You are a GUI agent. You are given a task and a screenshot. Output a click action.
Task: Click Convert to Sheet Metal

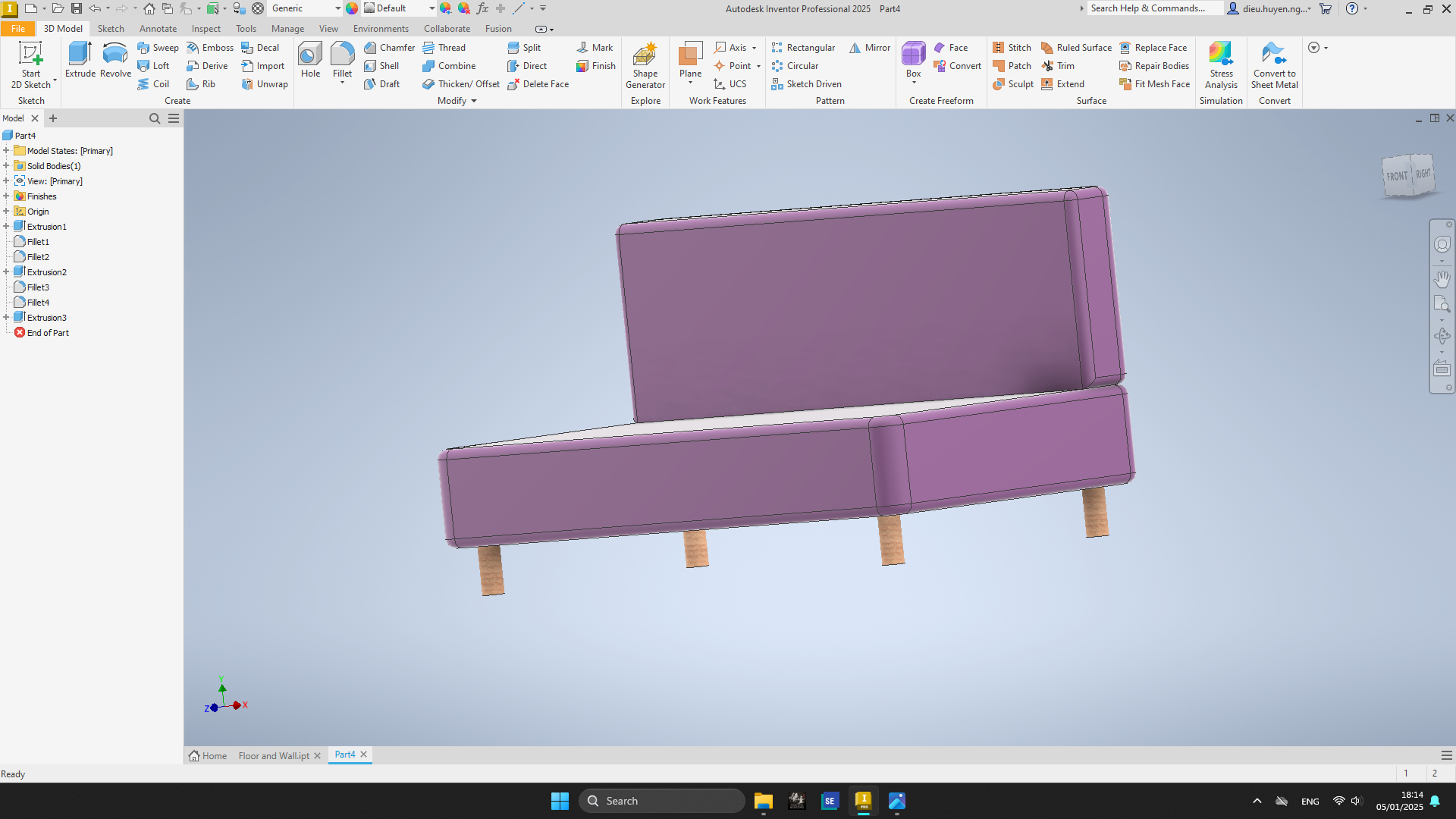tap(1274, 65)
